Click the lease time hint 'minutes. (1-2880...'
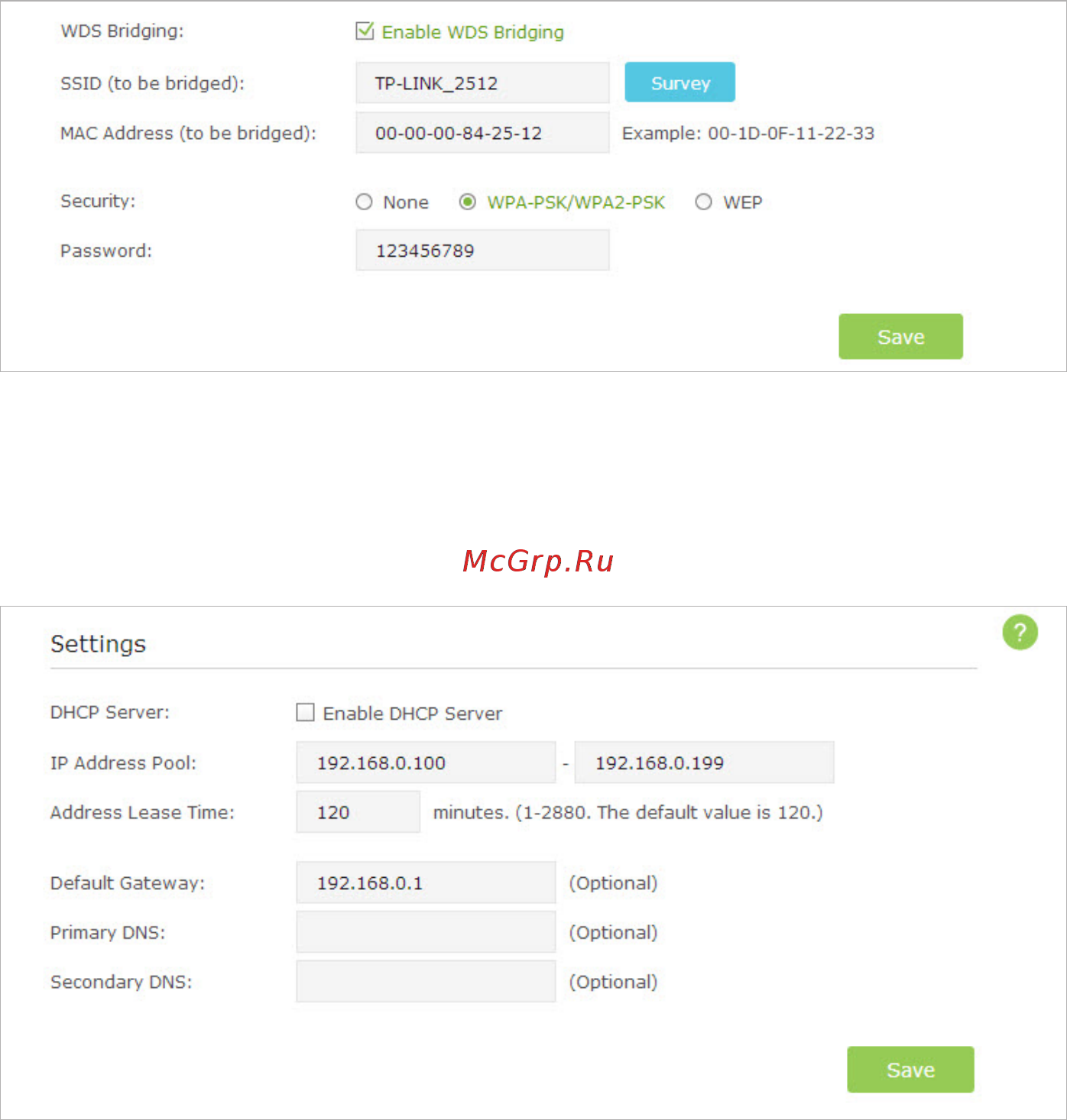 click(628, 812)
